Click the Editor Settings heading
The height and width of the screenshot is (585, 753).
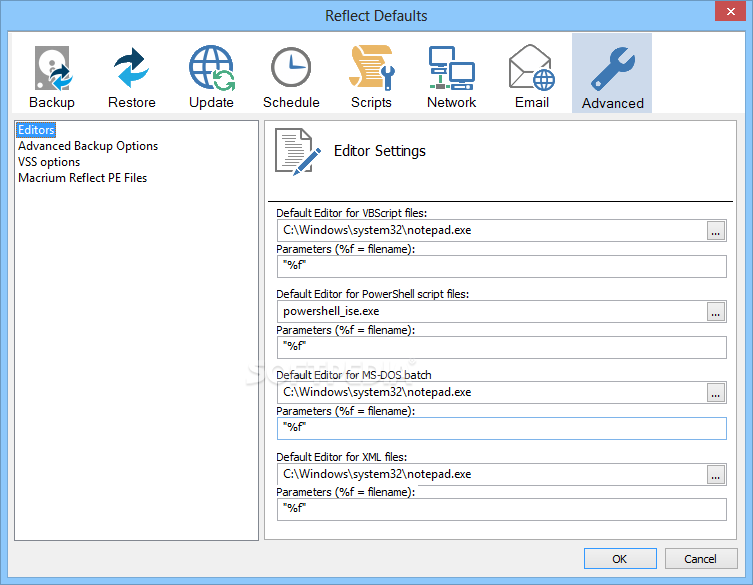(379, 151)
